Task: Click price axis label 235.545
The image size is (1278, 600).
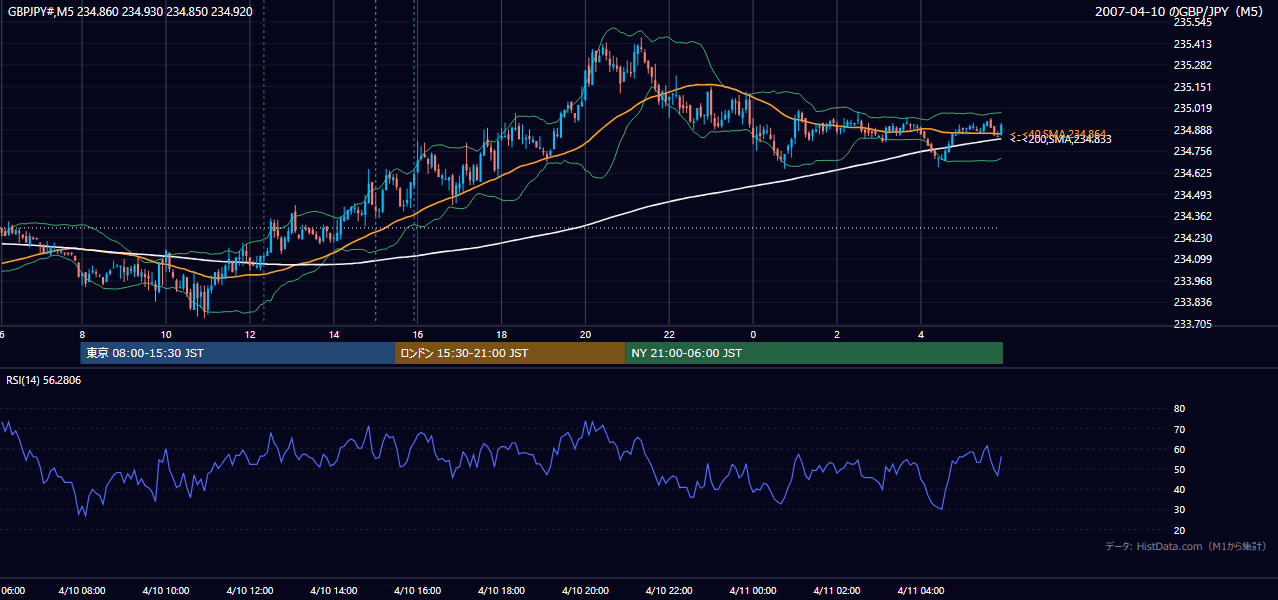Action: tap(1192, 22)
